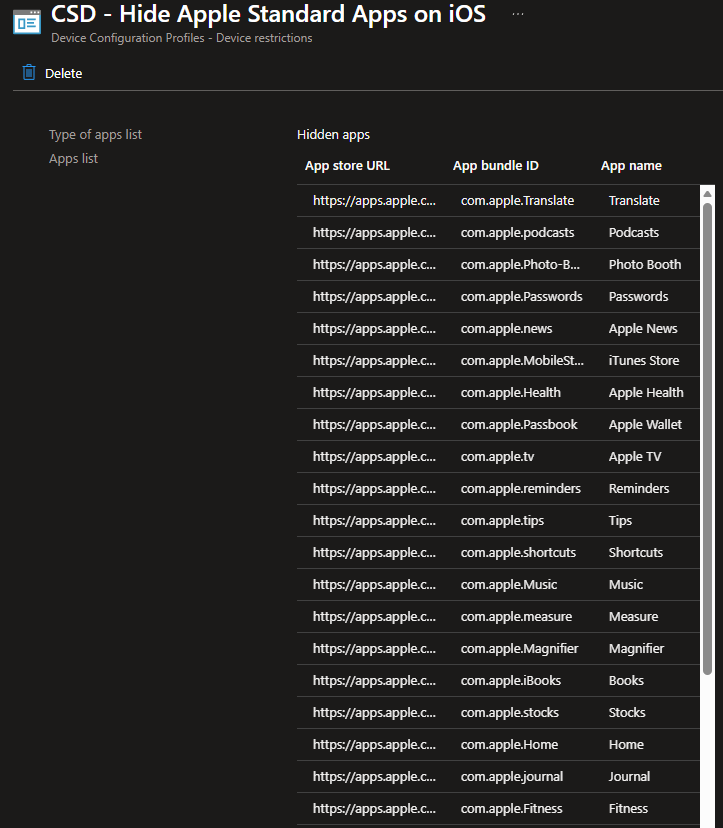The height and width of the screenshot is (828, 723).
Task: Select the Apple Wallet app name
Action: tap(645, 425)
